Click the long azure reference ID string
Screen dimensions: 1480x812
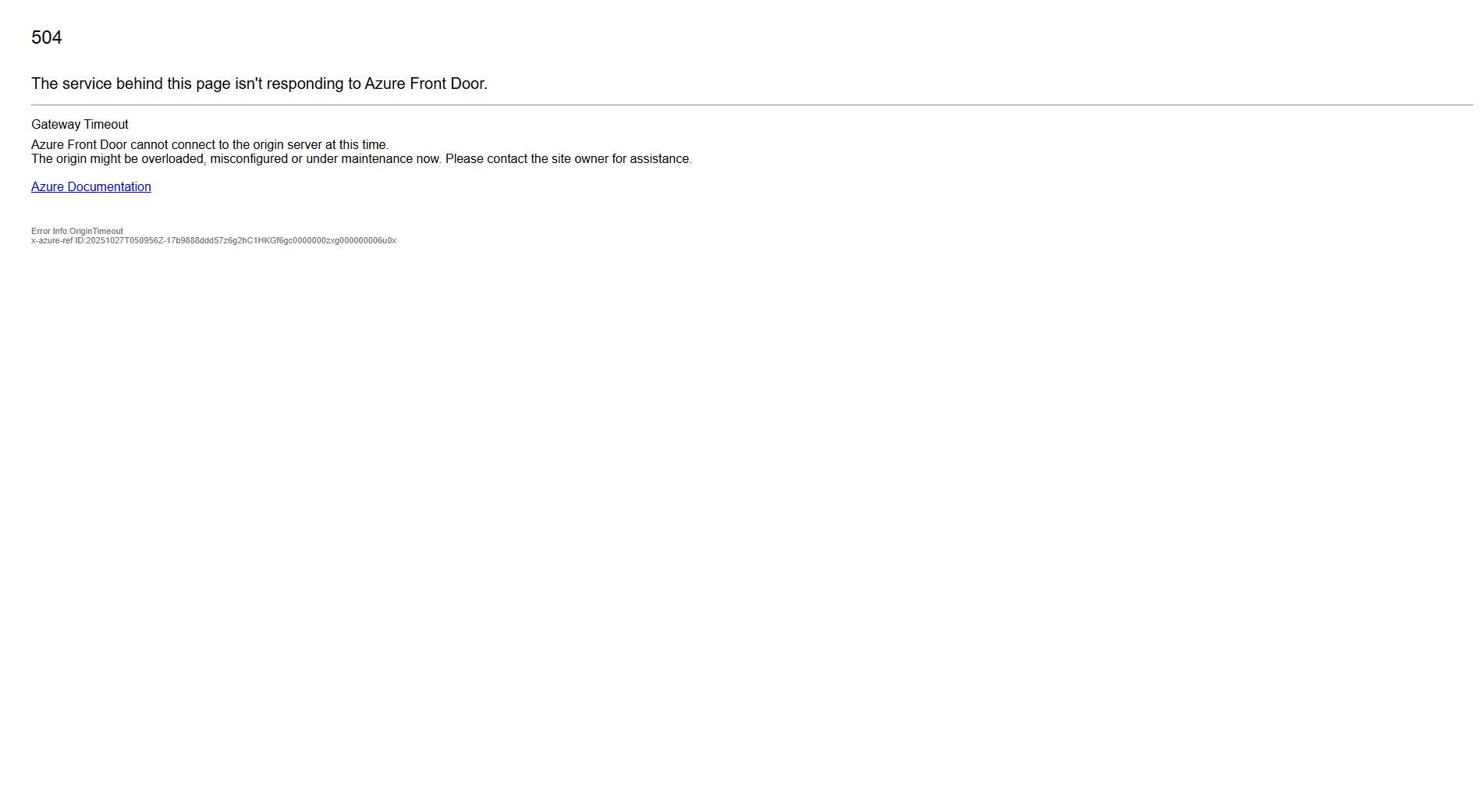point(241,241)
